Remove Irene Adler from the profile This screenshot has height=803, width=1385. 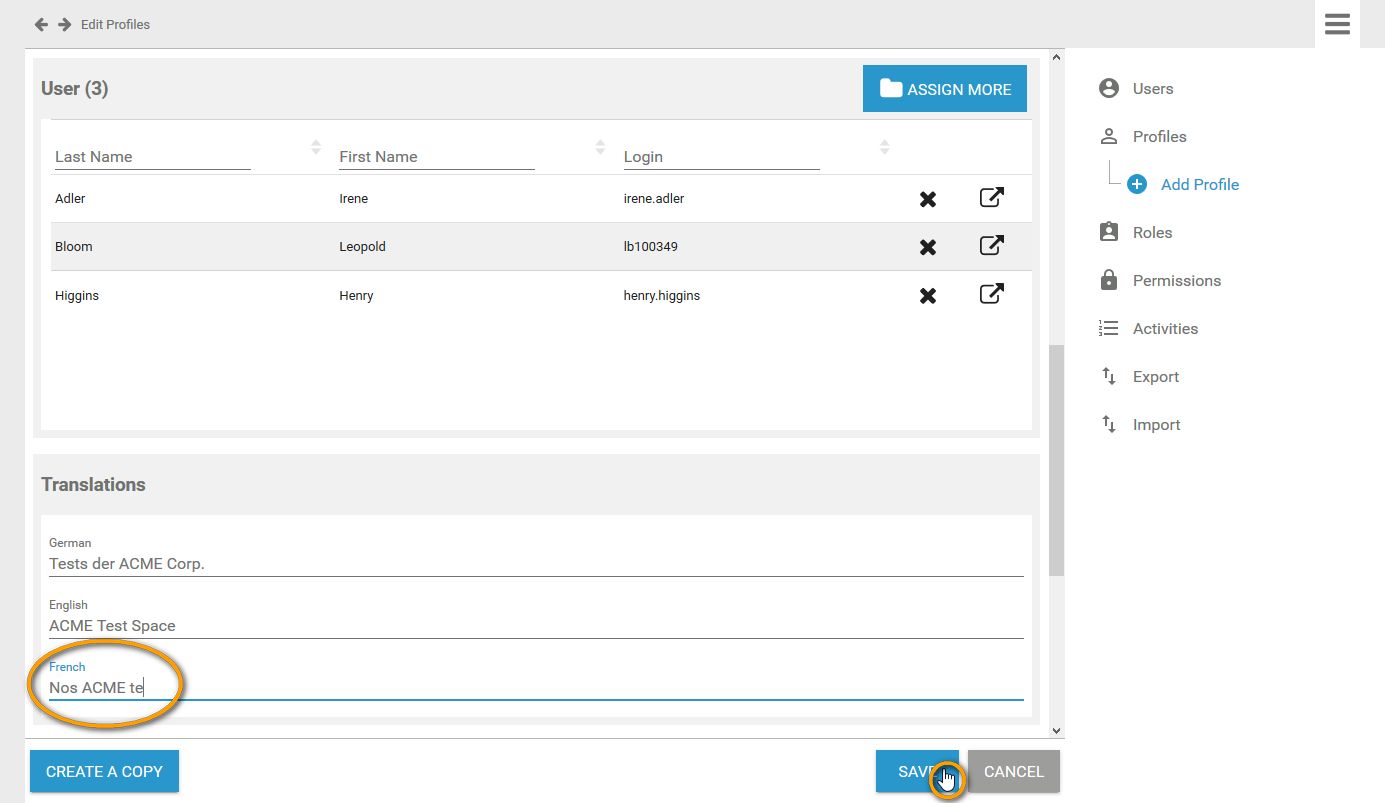(x=928, y=199)
